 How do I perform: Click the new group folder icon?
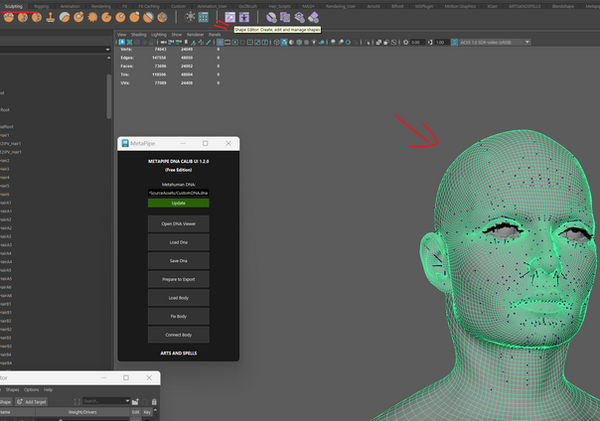135,401
